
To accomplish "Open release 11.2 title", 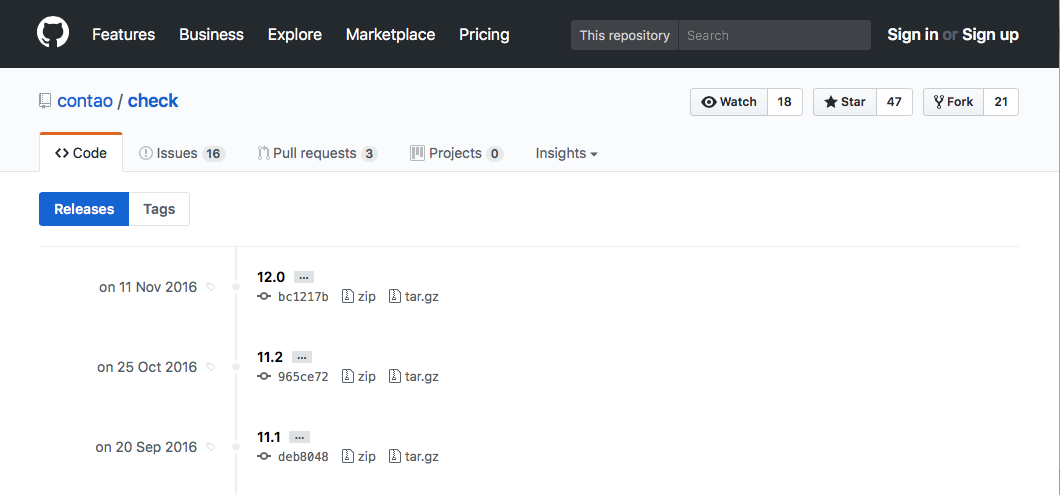I will pyautogui.click(x=270, y=357).
